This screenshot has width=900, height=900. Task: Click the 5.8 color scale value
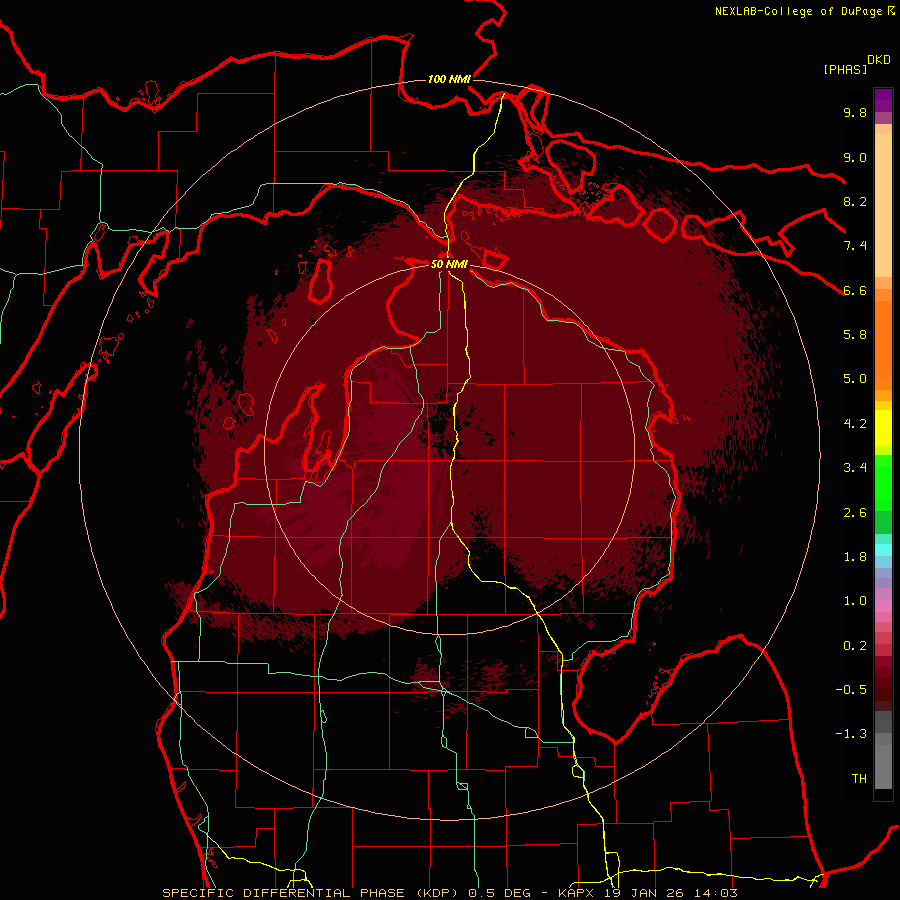click(x=855, y=335)
